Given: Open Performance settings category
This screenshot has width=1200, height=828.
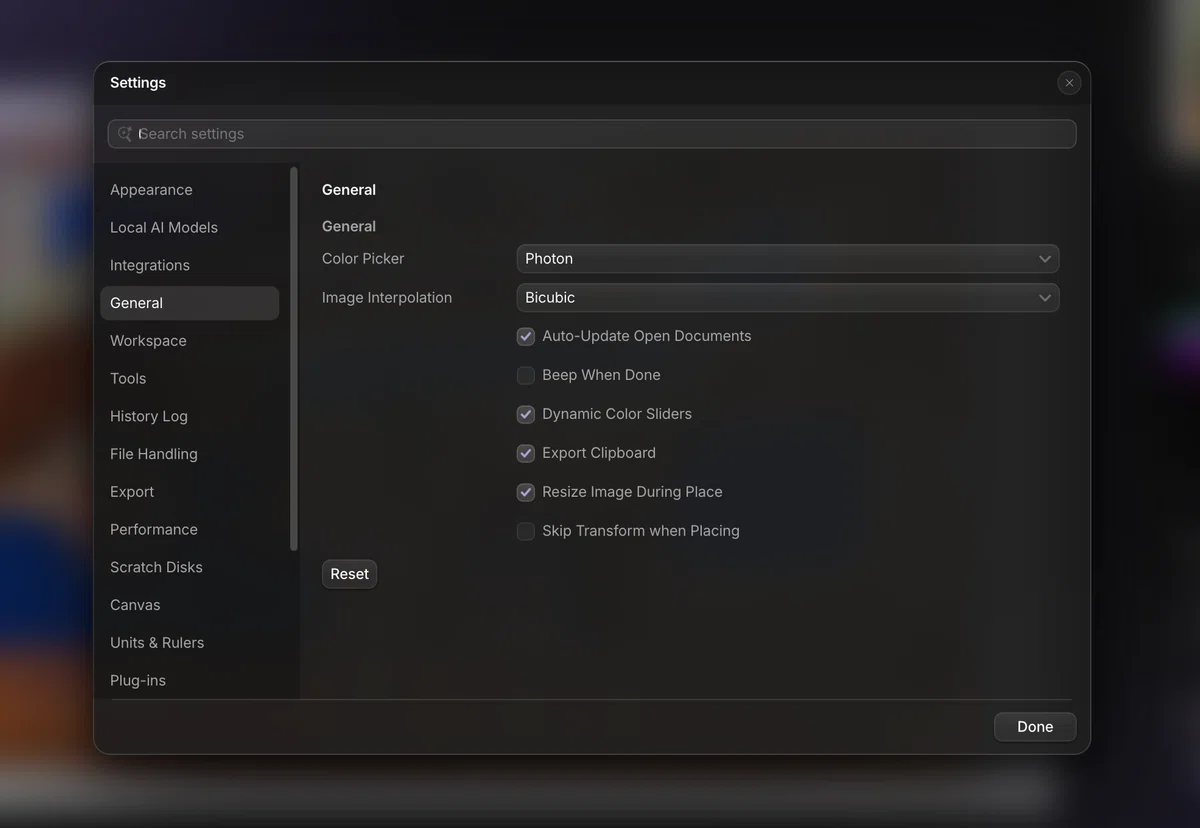Looking at the screenshot, I should (189, 530).
